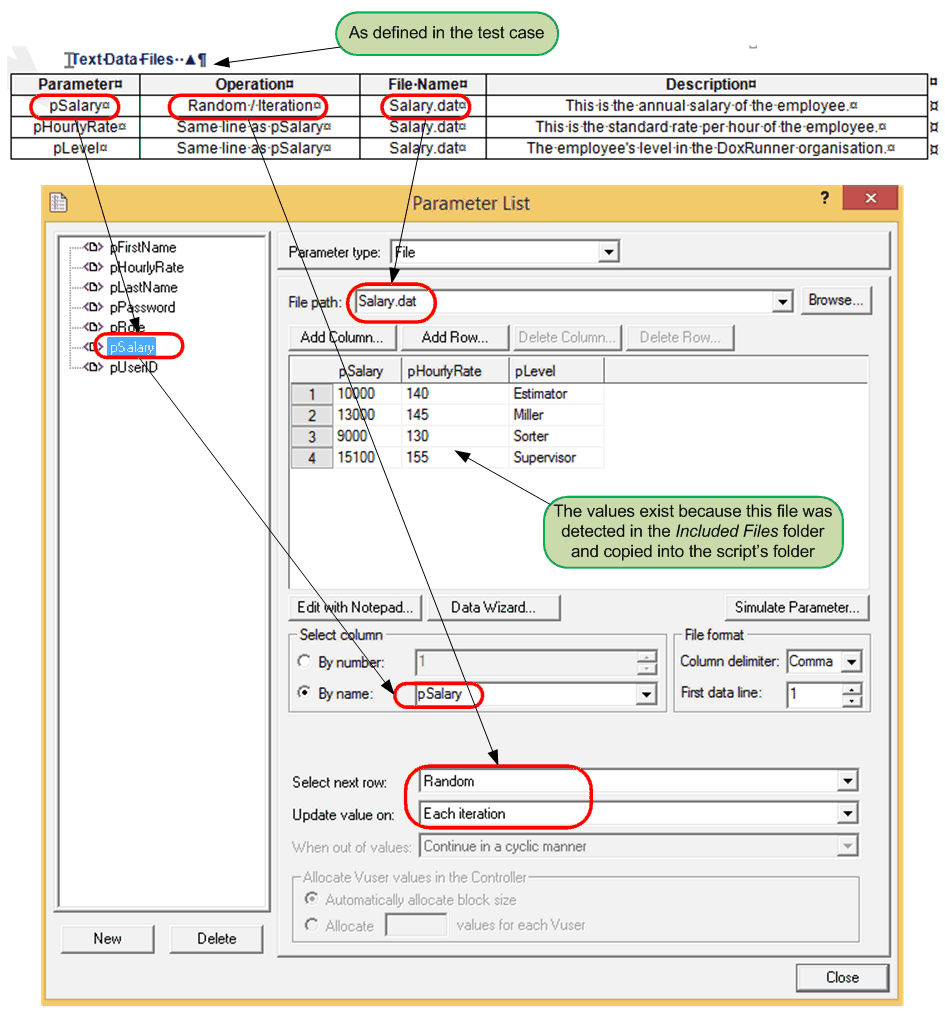
Task: Open the Select next row dropdown
Action: point(847,781)
